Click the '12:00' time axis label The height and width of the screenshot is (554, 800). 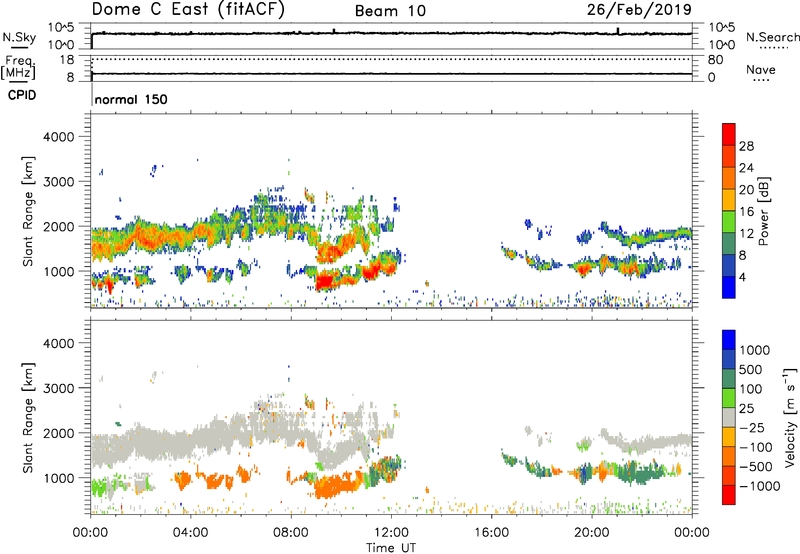pos(391,533)
